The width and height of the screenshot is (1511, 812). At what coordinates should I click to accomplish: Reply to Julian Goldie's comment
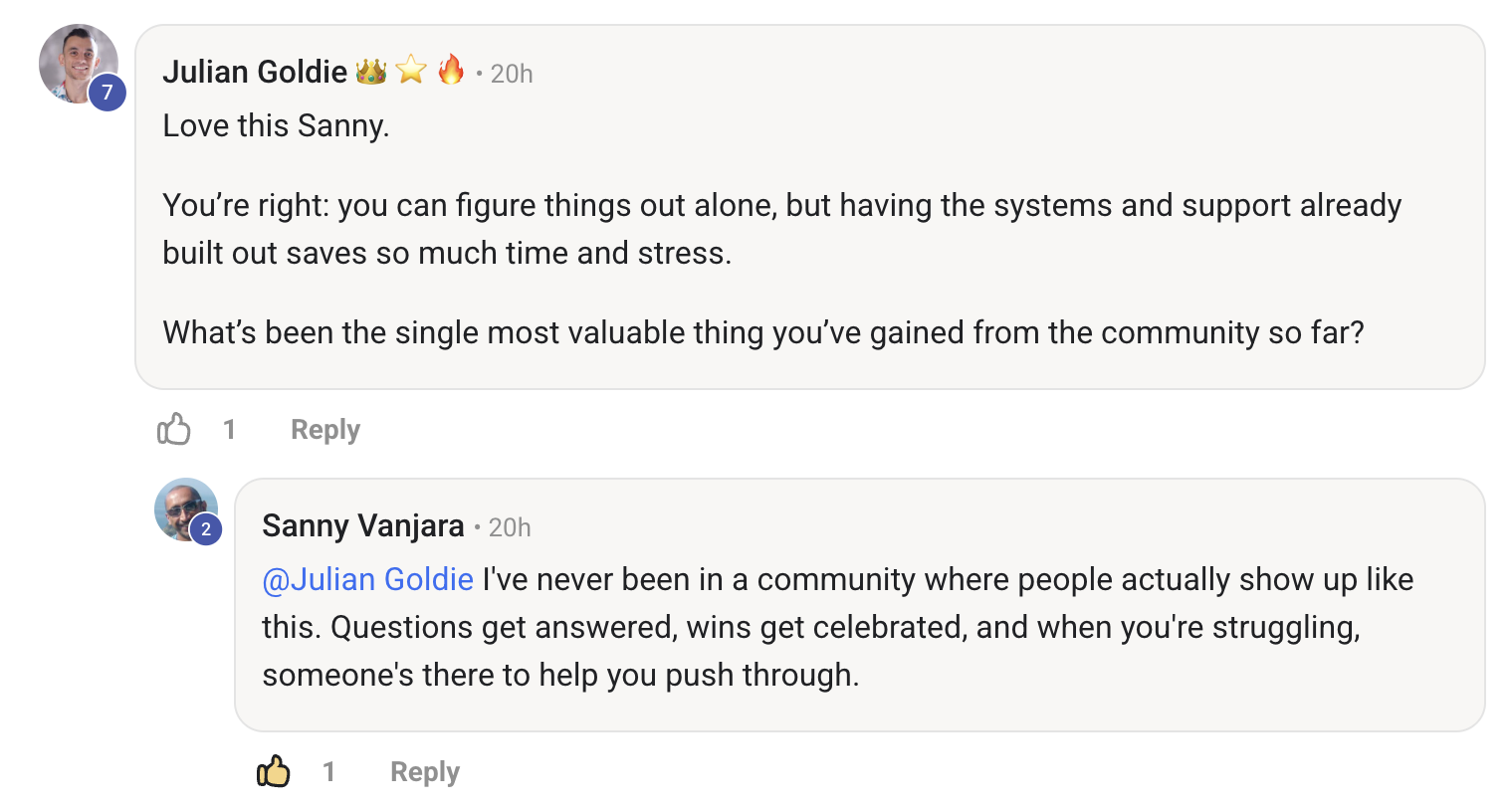[325, 430]
